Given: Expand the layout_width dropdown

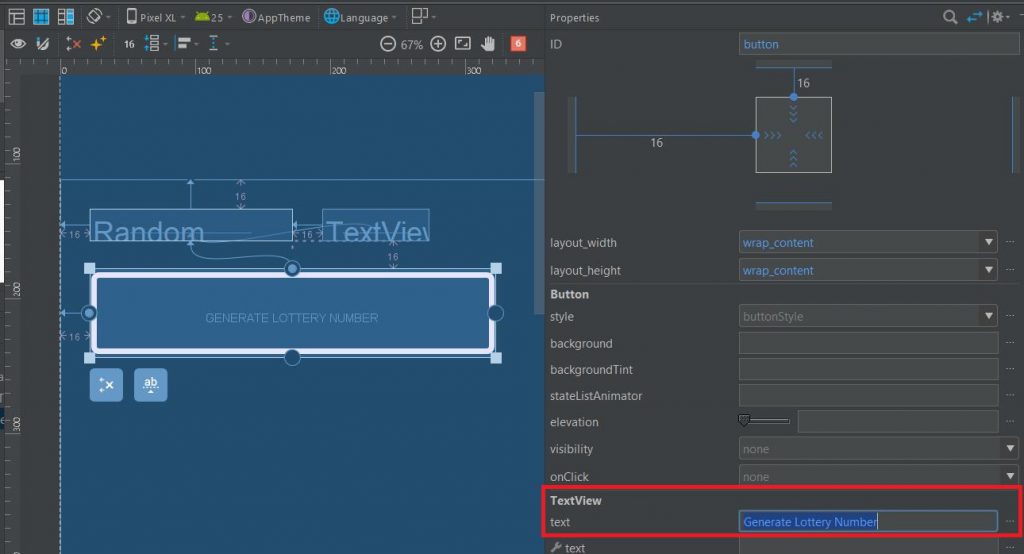Looking at the screenshot, I should 989,242.
